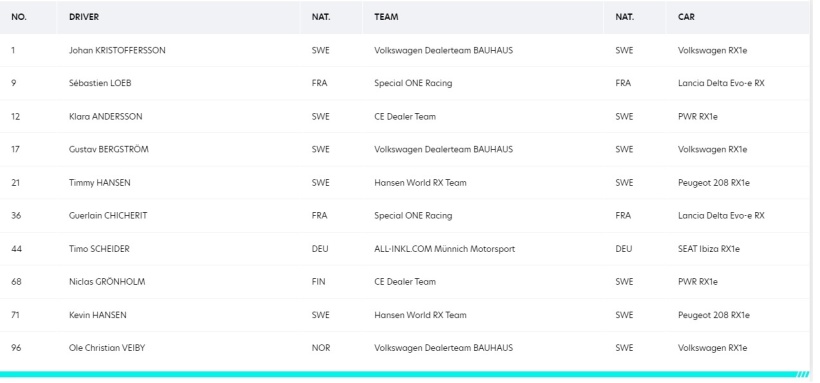Open Timmy HANSEN driver entry
Screen dimensions: 820x383
(100, 183)
